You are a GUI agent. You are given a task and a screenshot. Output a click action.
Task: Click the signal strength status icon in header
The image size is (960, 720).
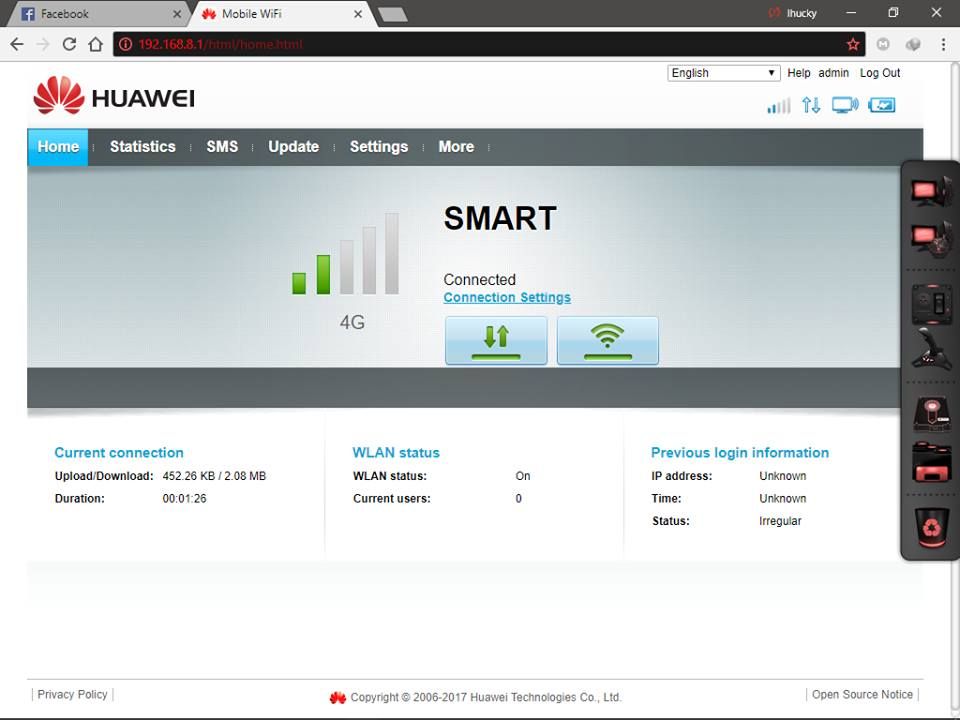[x=779, y=105]
